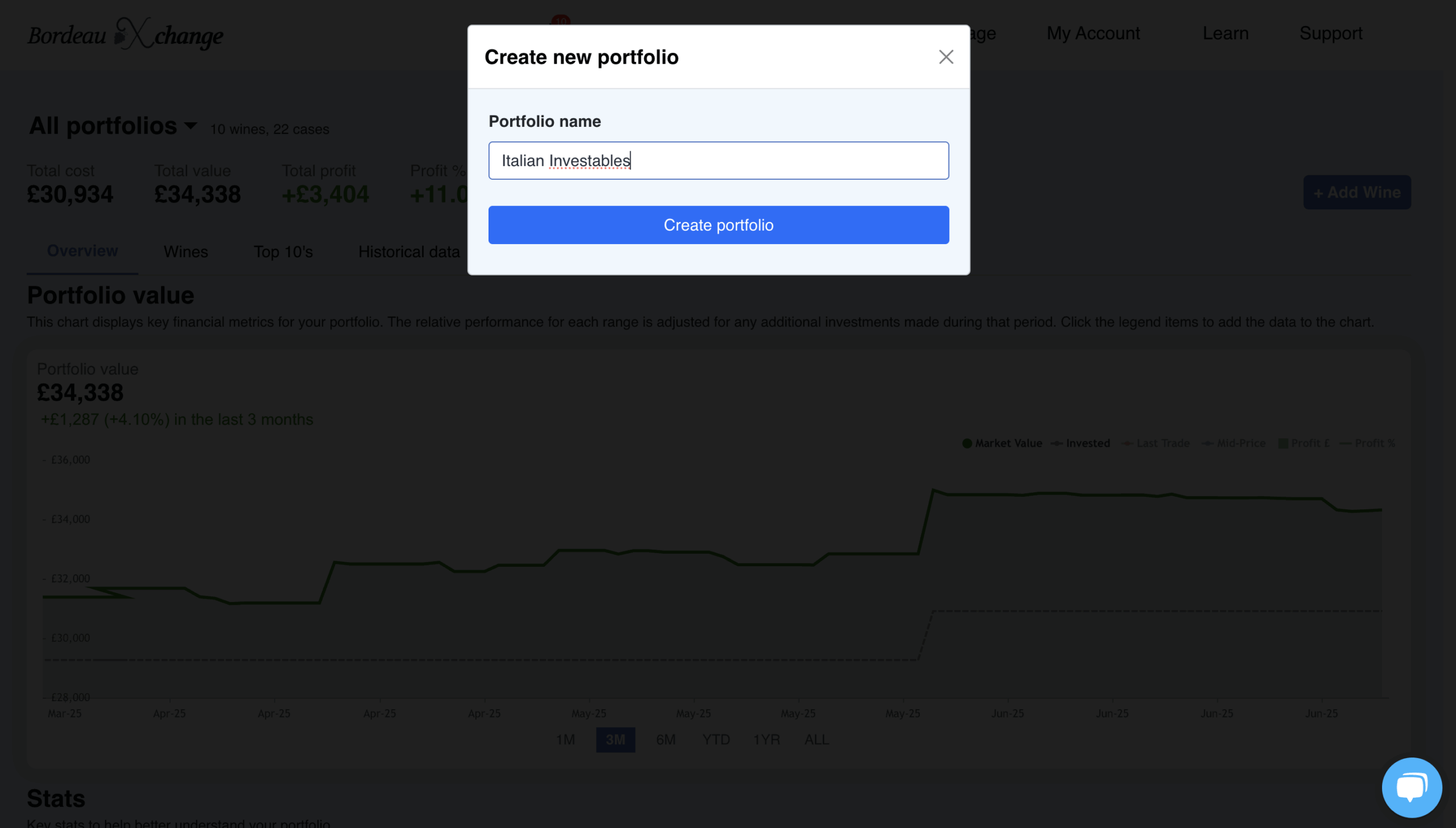This screenshot has width=1456, height=828.
Task: Enable Profit % legend item
Action: coord(1367,443)
